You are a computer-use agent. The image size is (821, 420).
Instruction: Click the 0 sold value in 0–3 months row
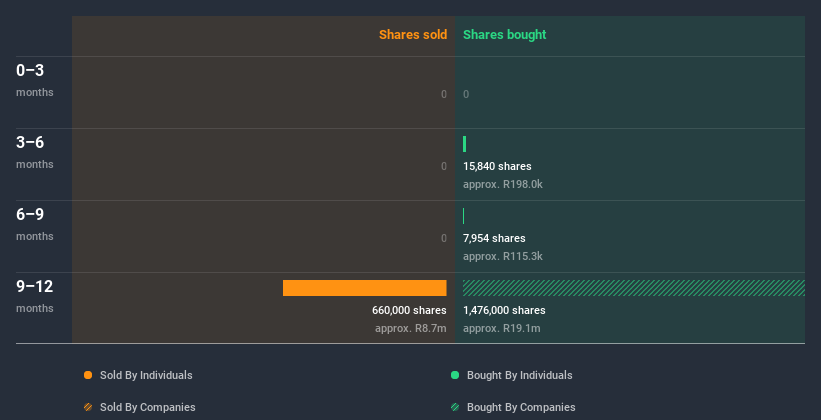pyautogui.click(x=444, y=94)
